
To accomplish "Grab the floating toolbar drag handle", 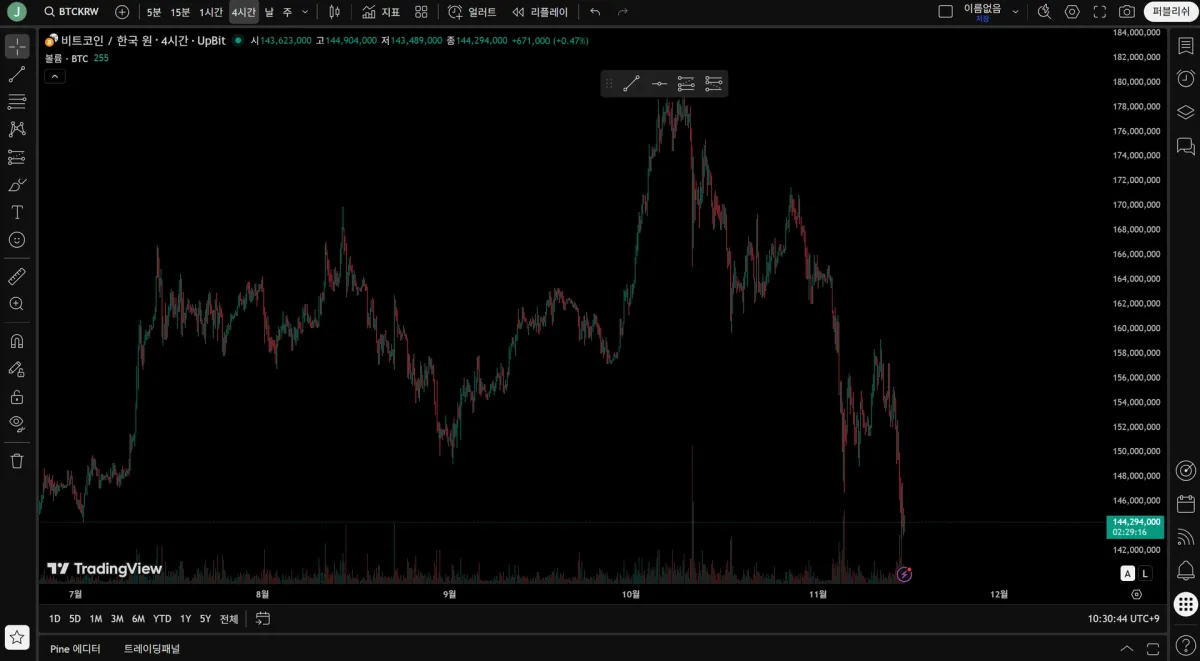I will [609, 84].
